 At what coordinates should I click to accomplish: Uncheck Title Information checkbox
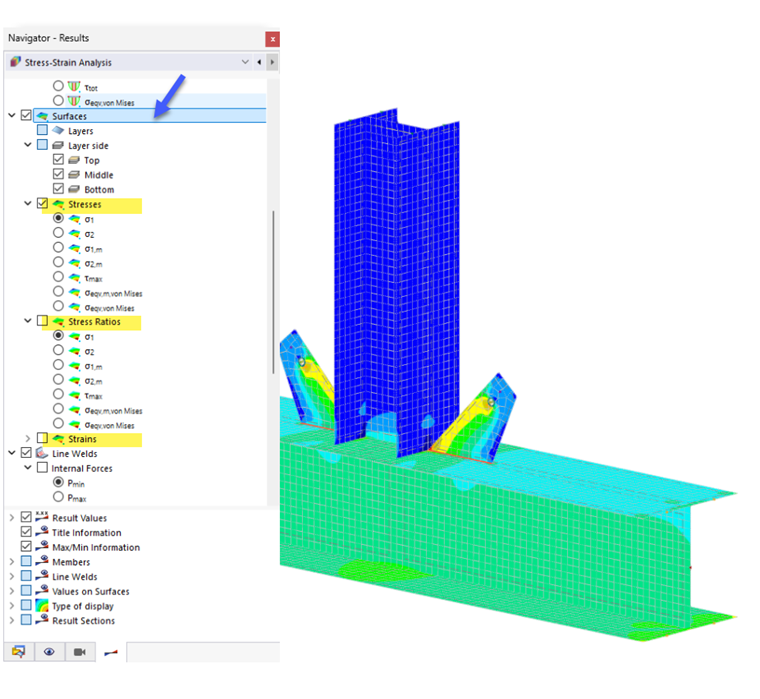(x=26, y=532)
